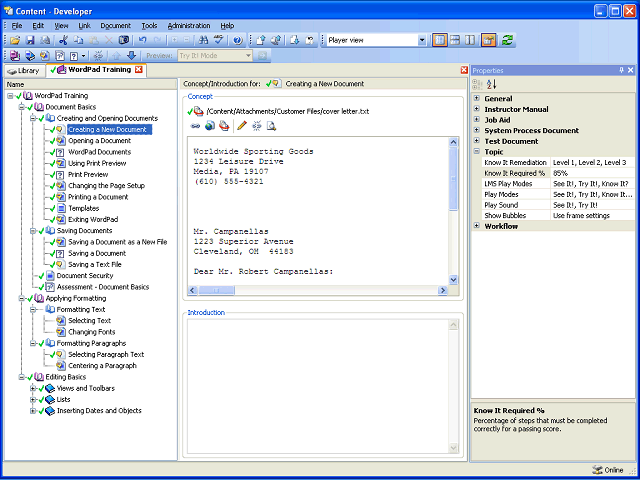Image resolution: width=640 pixels, height=480 pixels.
Task: Click the Help question mark icon
Action: pyautogui.click(x=237, y=40)
